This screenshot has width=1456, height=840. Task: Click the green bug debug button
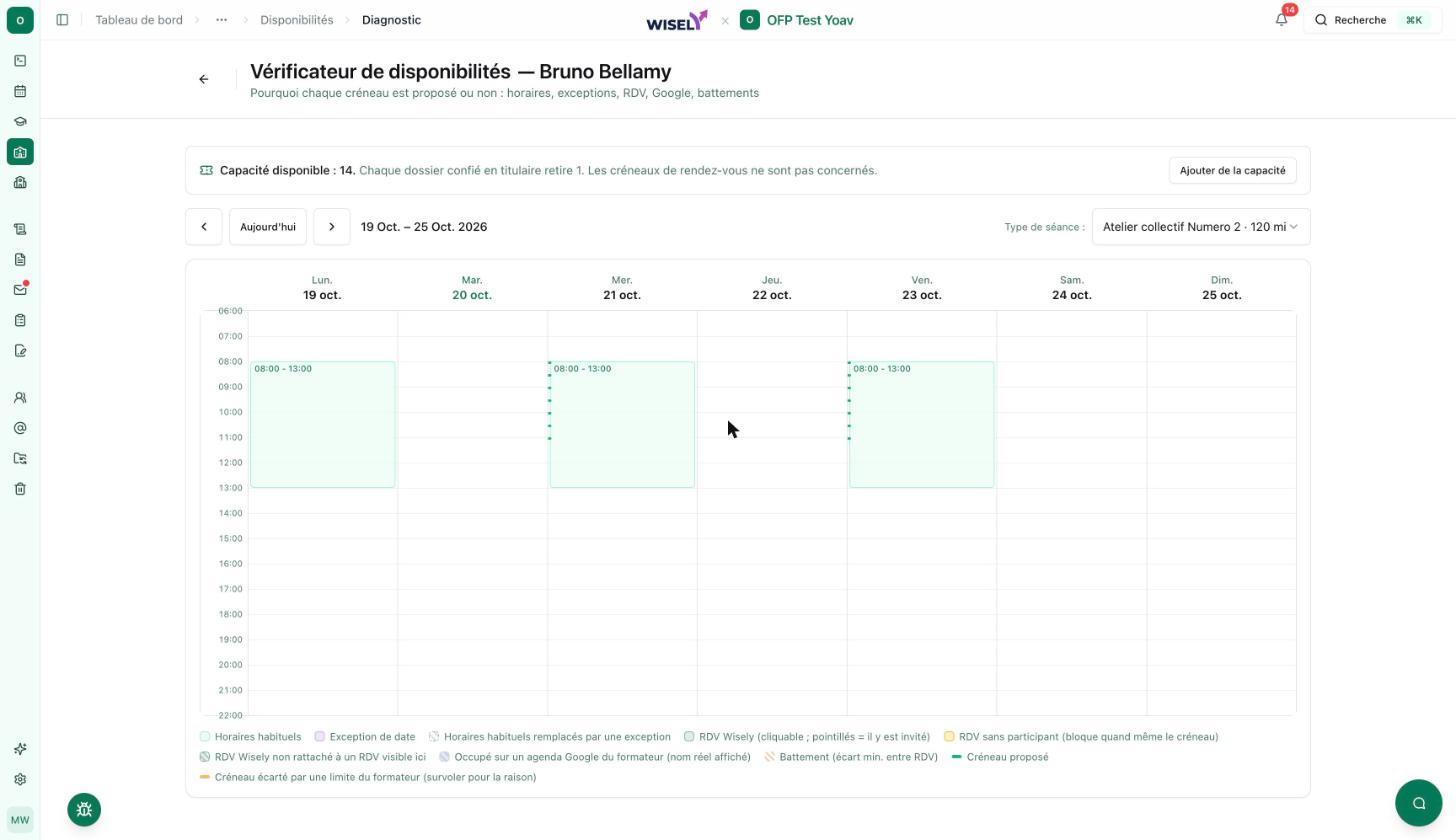click(84, 809)
